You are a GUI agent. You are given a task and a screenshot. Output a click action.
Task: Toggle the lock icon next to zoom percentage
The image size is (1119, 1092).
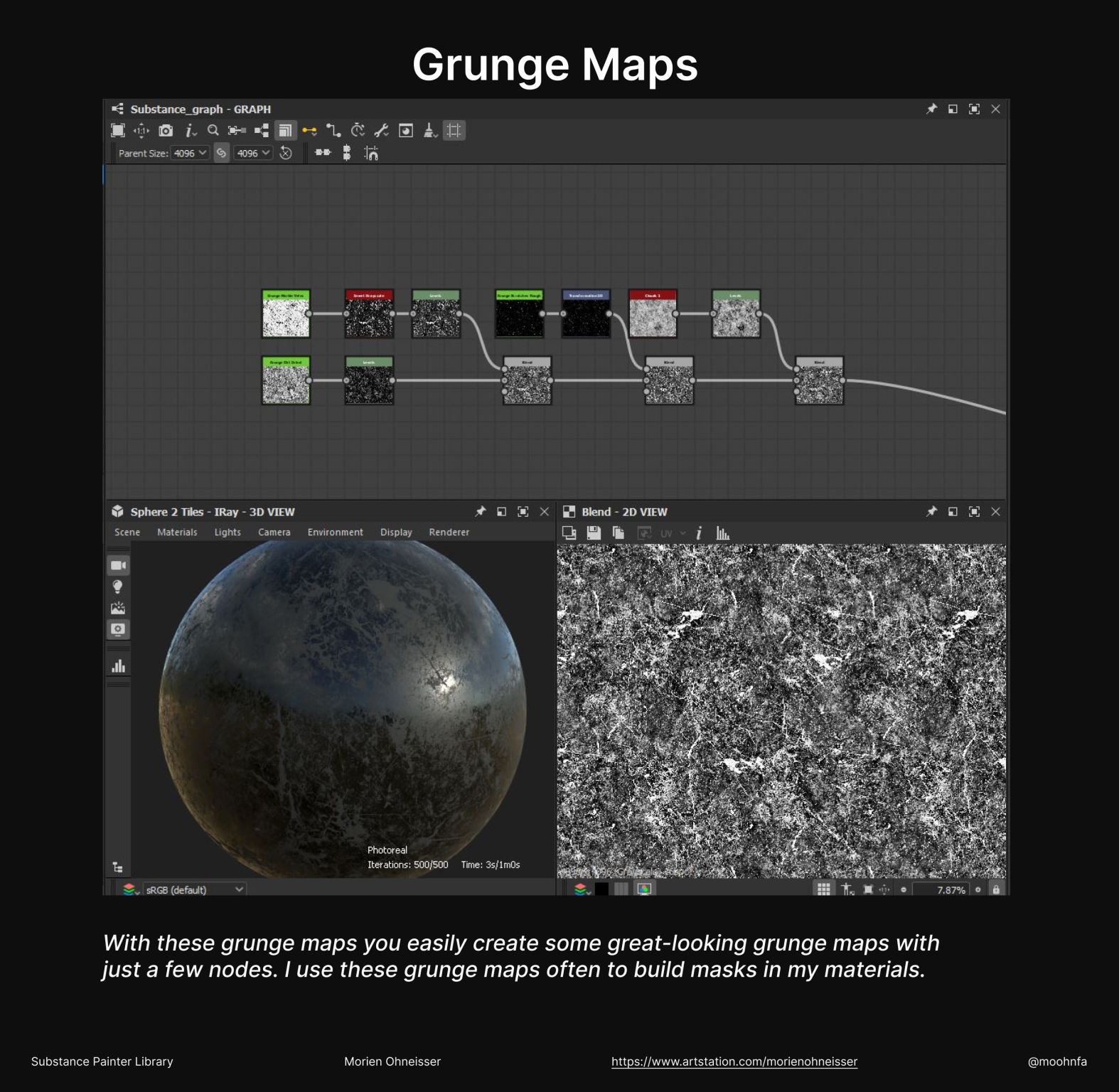[996, 889]
